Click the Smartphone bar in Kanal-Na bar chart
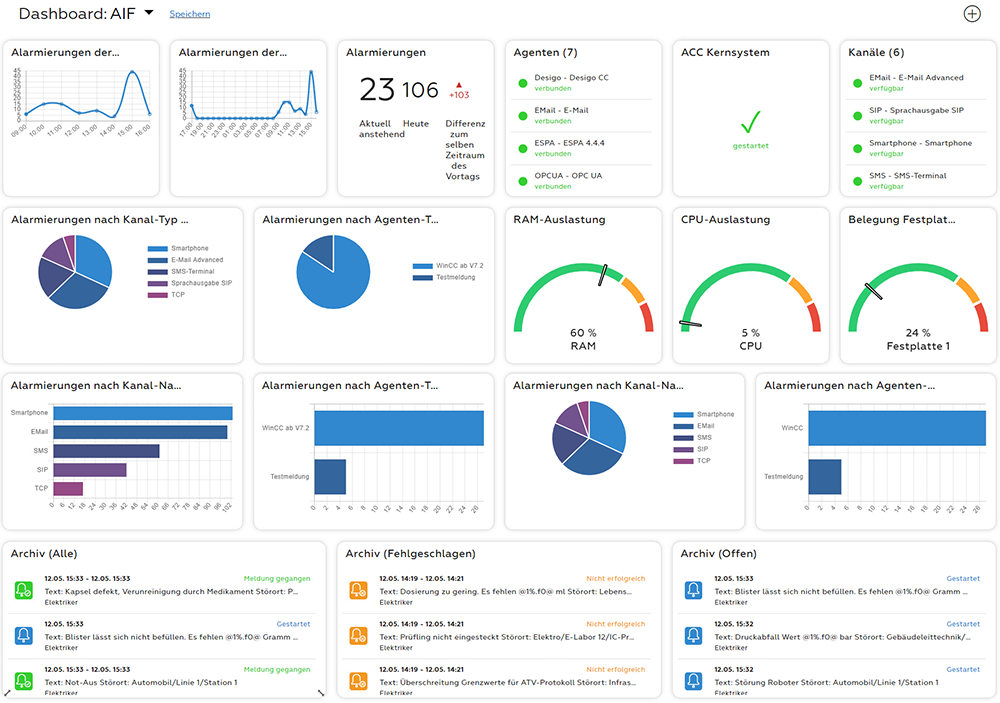 point(143,413)
